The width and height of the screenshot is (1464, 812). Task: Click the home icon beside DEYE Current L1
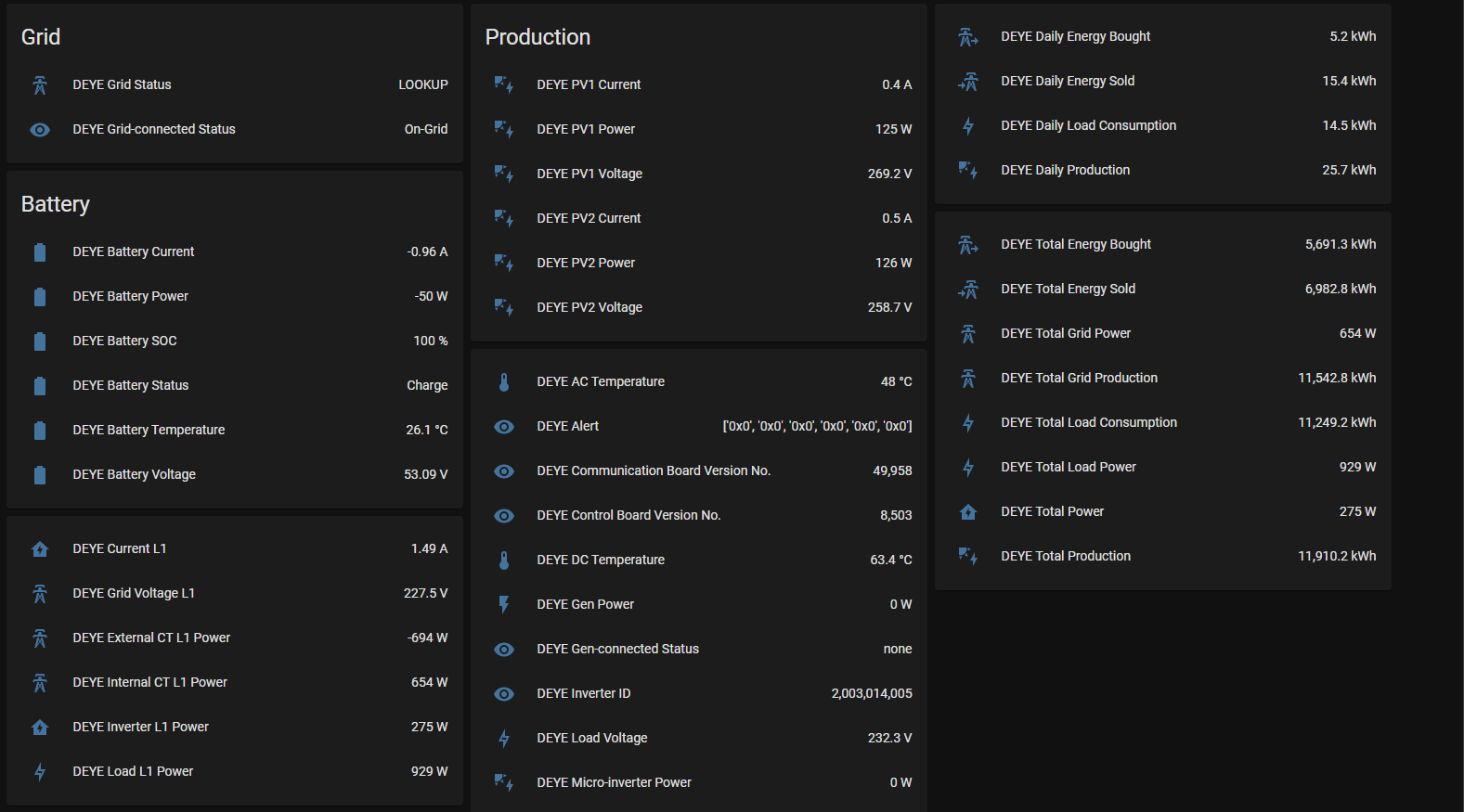[x=40, y=549]
